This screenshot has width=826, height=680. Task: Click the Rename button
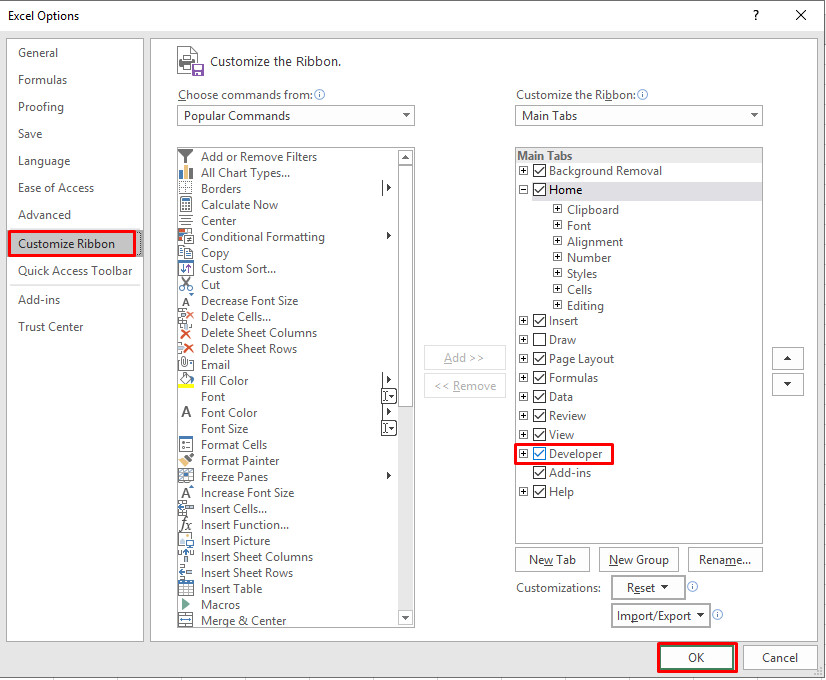pos(724,559)
